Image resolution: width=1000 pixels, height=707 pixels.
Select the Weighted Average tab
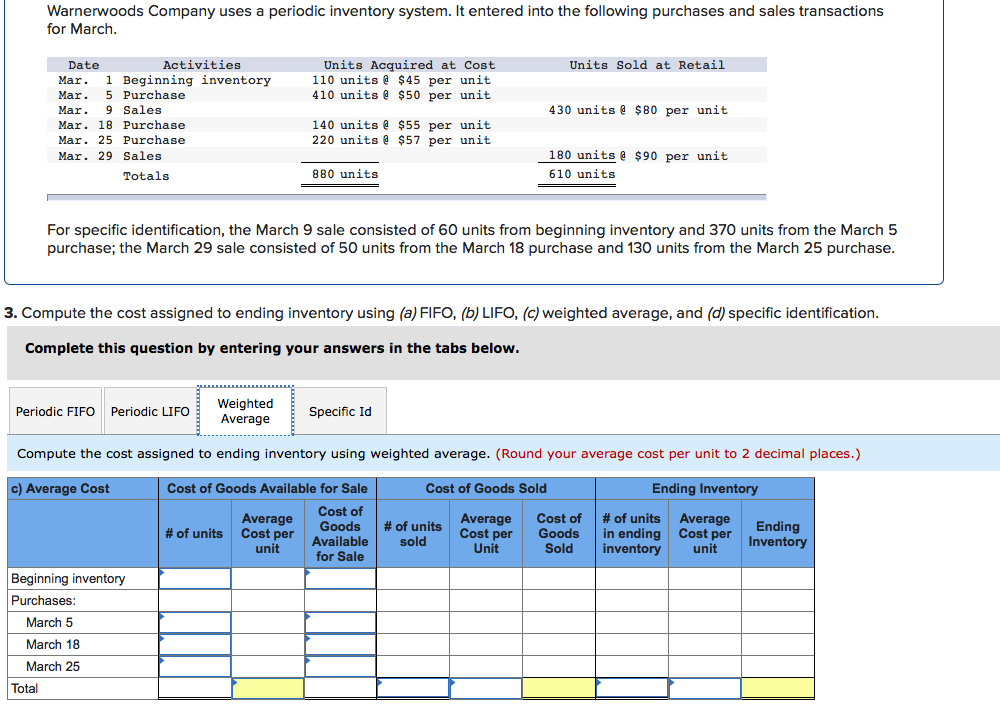point(246,410)
